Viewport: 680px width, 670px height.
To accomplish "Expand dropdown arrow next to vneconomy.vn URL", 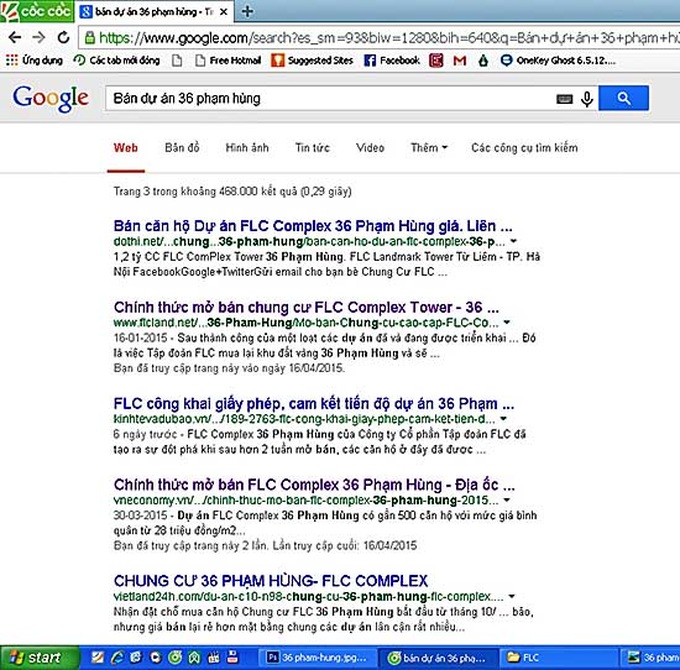I will coord(506,500).
